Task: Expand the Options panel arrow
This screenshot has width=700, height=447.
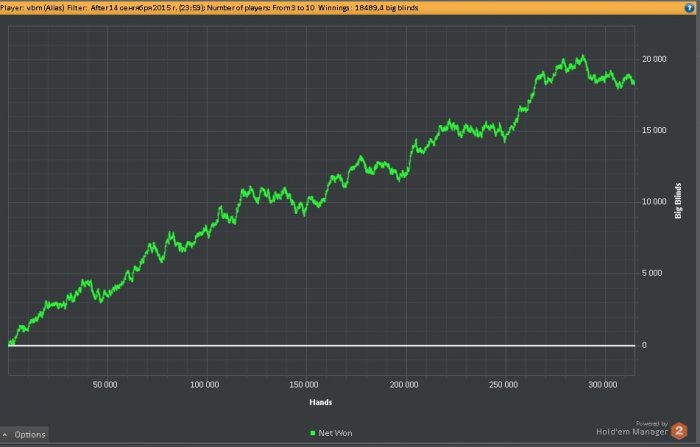Action: 5,434
